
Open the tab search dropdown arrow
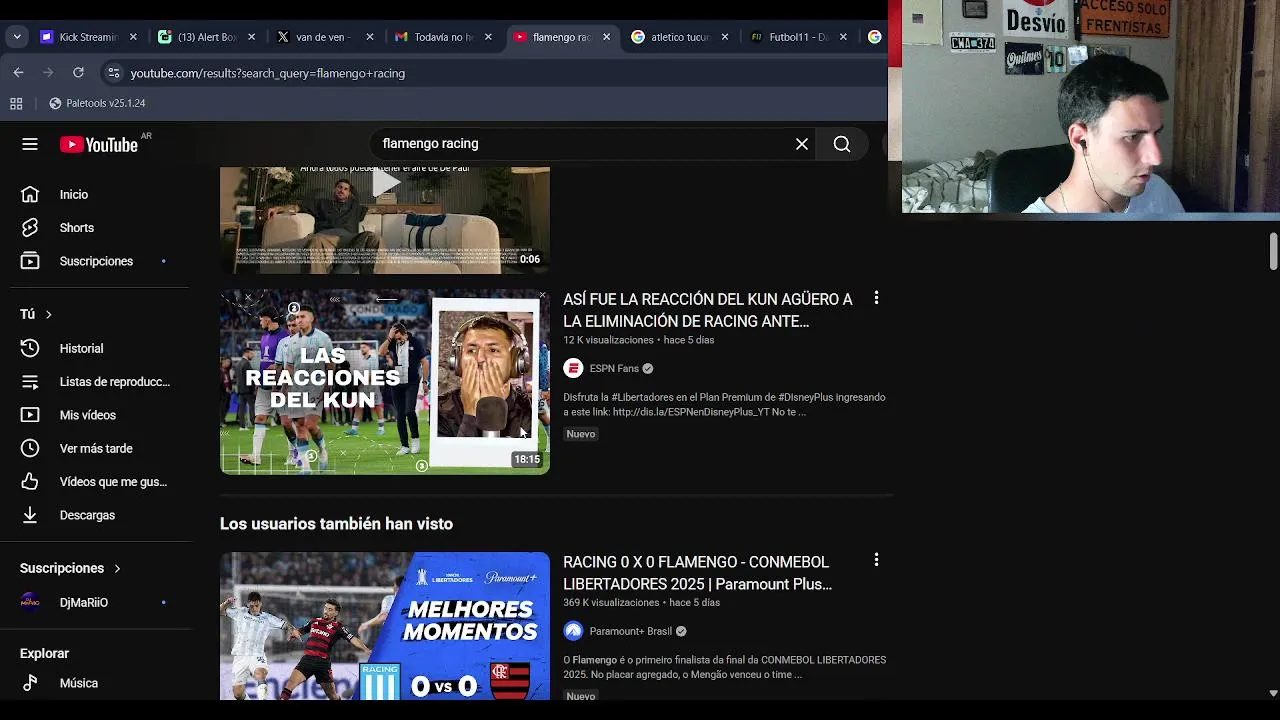click(17, 37)
